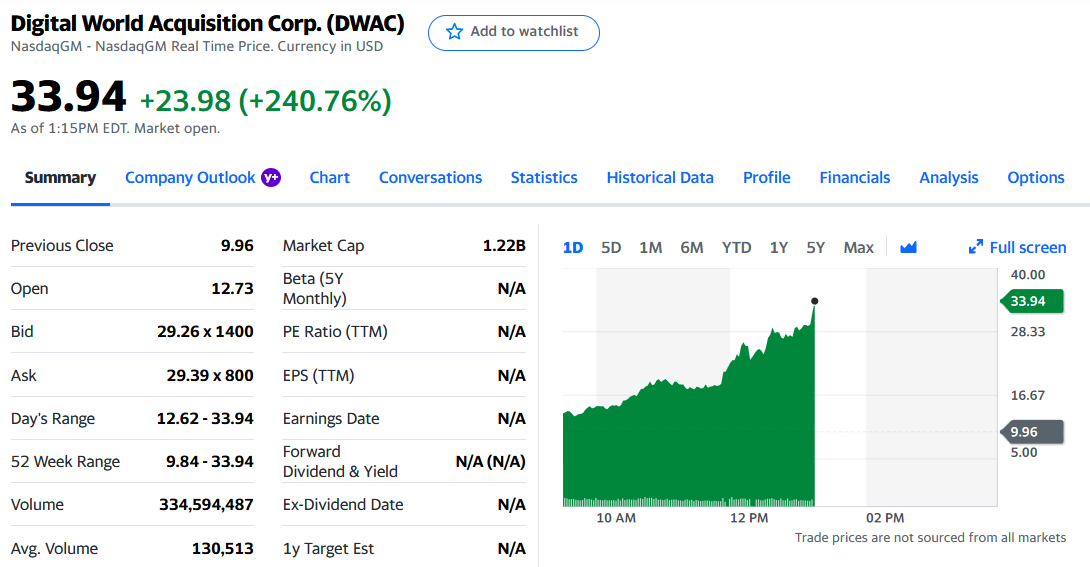Open the Y+ premium badge icon
The height and width of the screenshot is (567, 1090).
point(270,178)
